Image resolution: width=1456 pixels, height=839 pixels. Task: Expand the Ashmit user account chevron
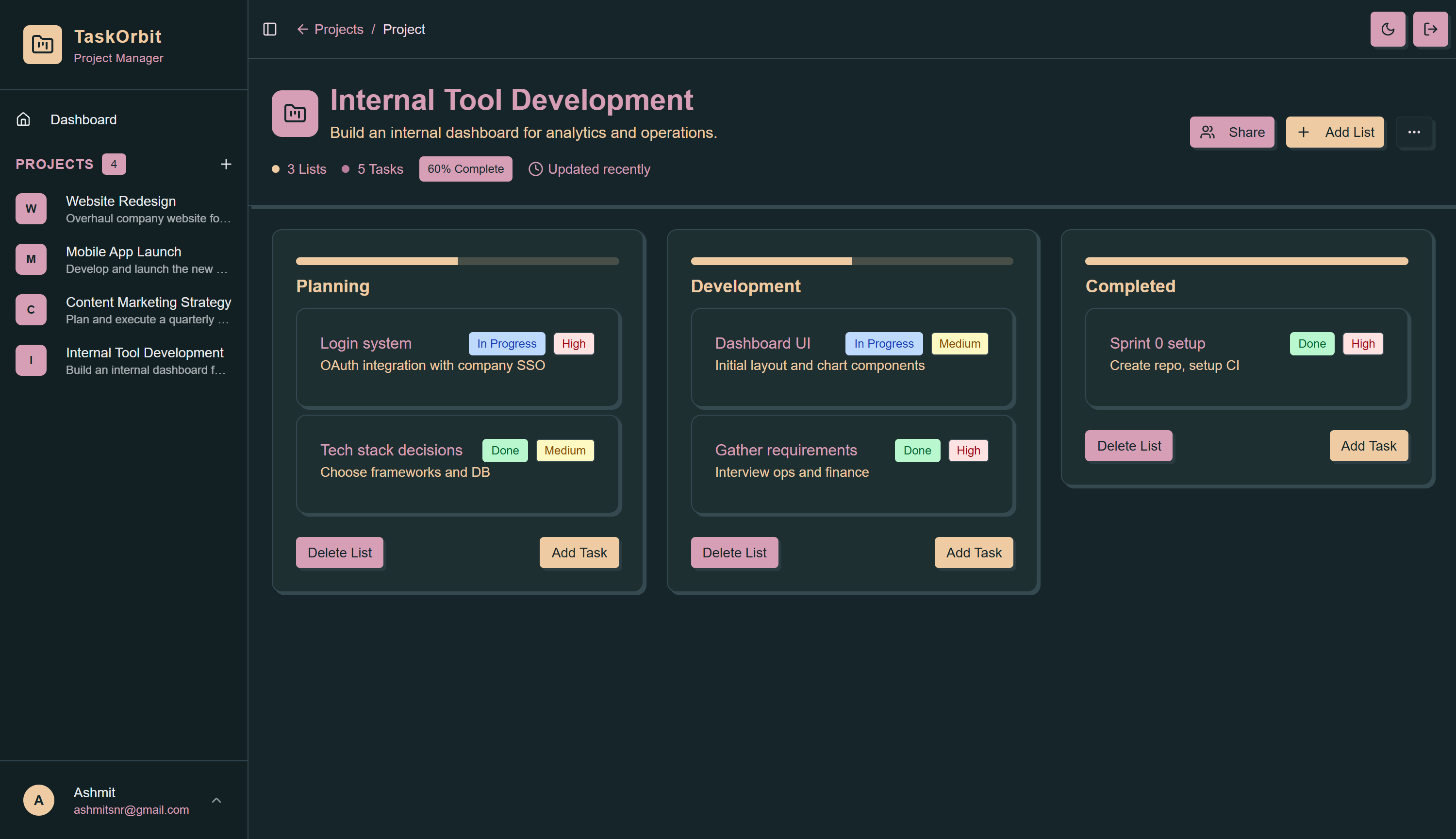point(216,800)
